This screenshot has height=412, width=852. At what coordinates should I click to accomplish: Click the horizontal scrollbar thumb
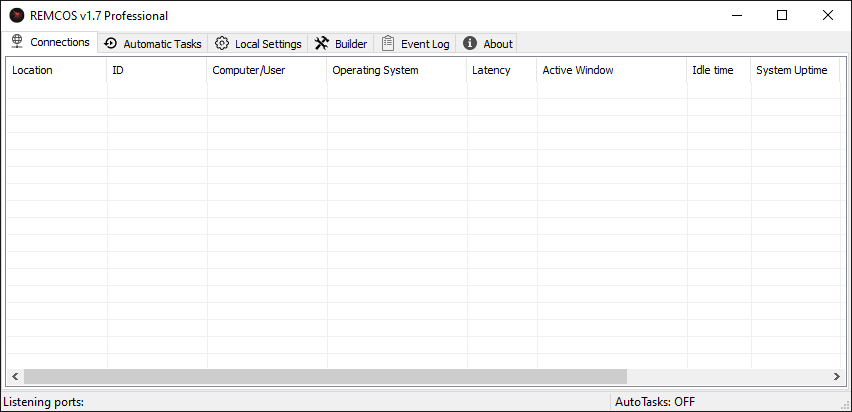[x=325, y=376]
